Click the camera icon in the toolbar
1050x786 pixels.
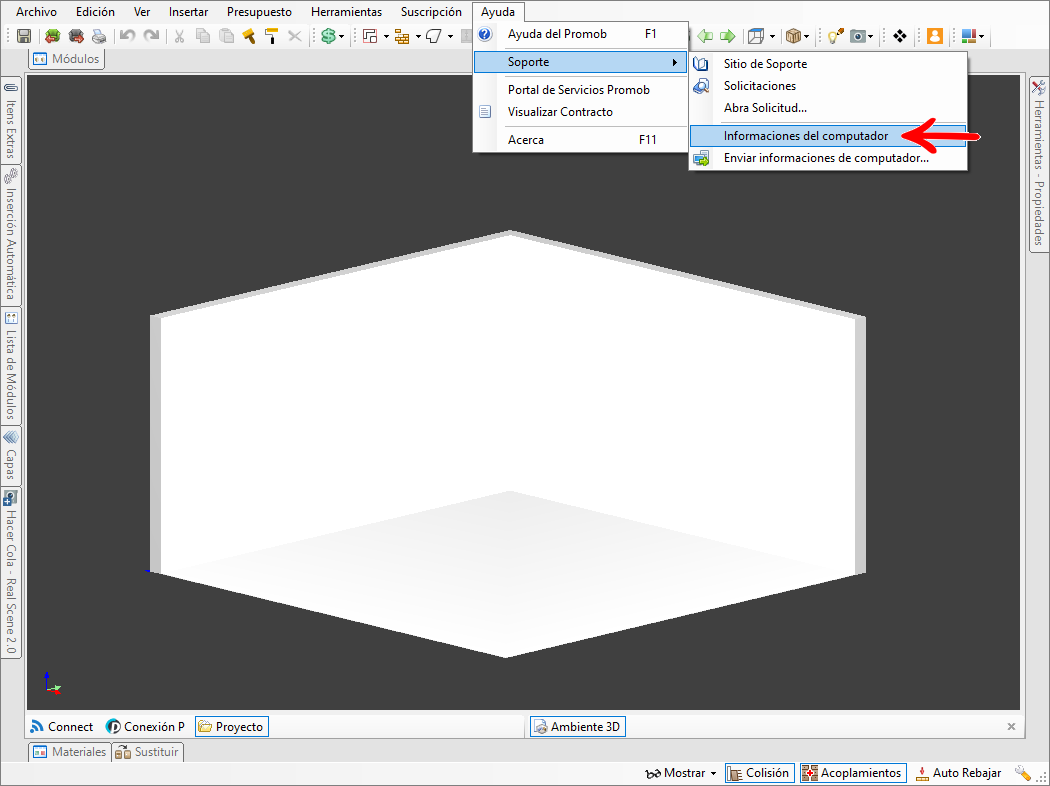[x=858, y=36]
